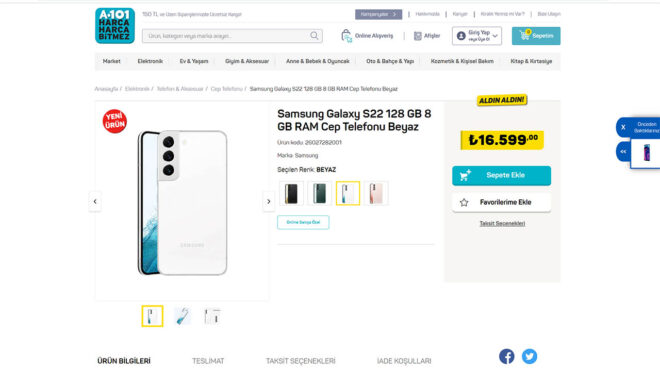Open Afişler brochure icon
The image size is (660, 371).
tap(418, 36)
